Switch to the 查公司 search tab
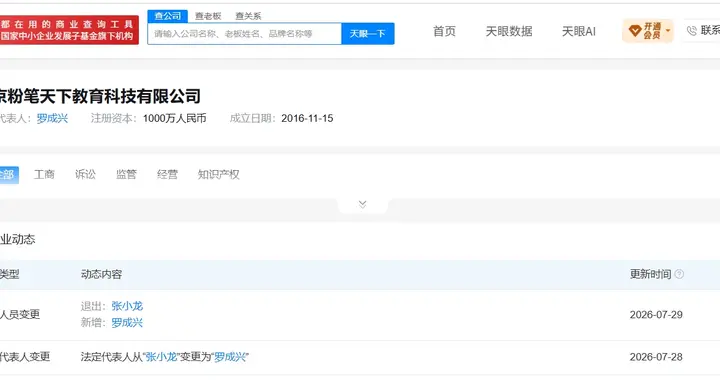 point(168,16)
